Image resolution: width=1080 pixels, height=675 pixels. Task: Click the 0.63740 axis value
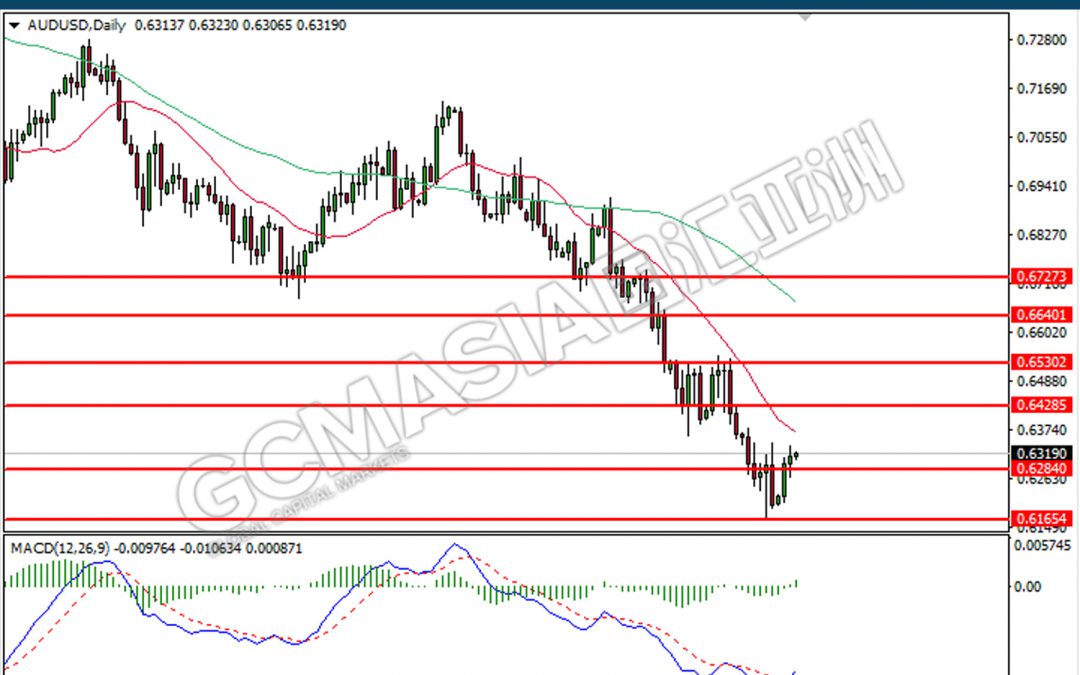pos(1041,430)
